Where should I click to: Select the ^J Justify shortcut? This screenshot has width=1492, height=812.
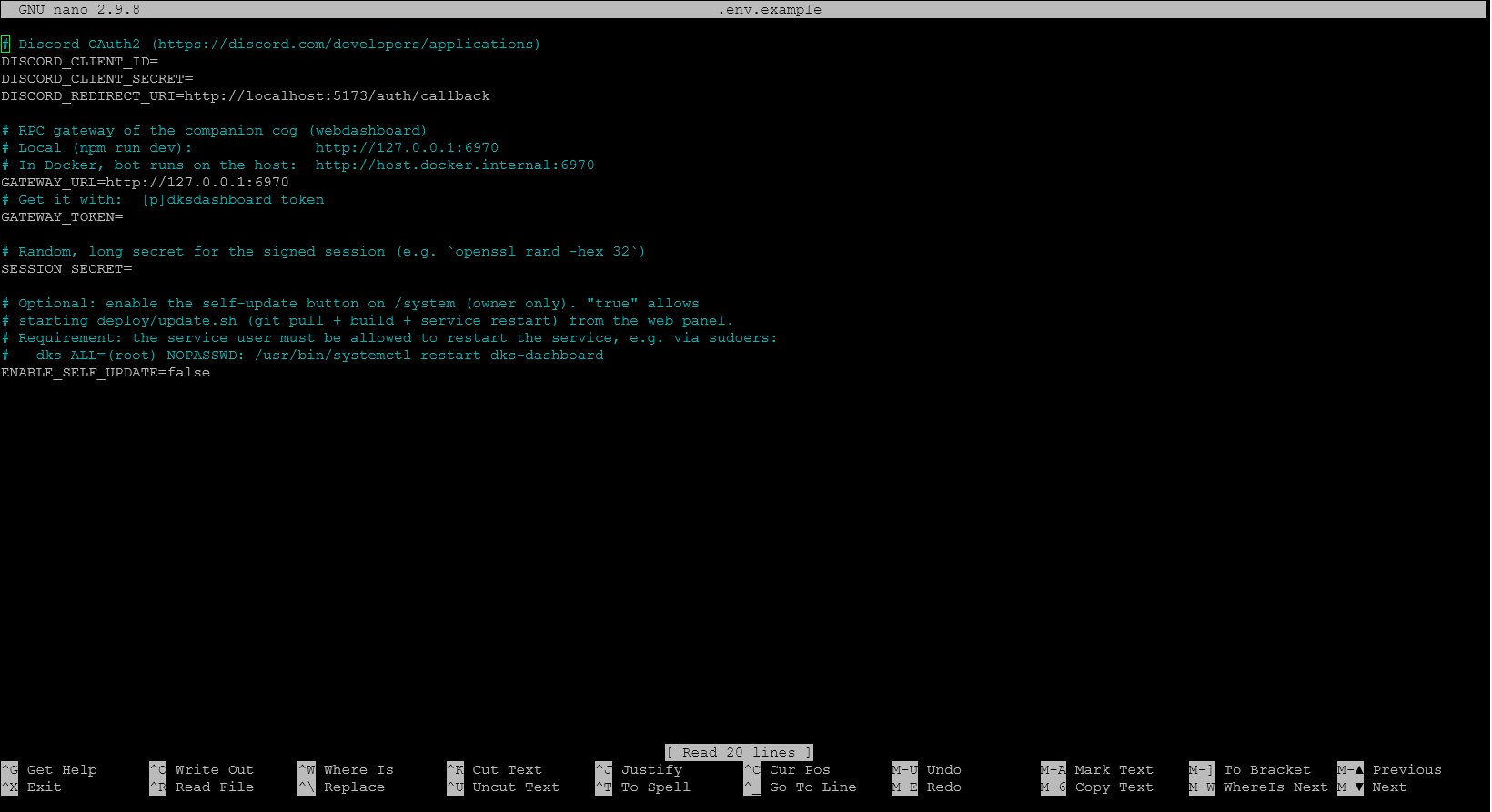tap(639, 770)
